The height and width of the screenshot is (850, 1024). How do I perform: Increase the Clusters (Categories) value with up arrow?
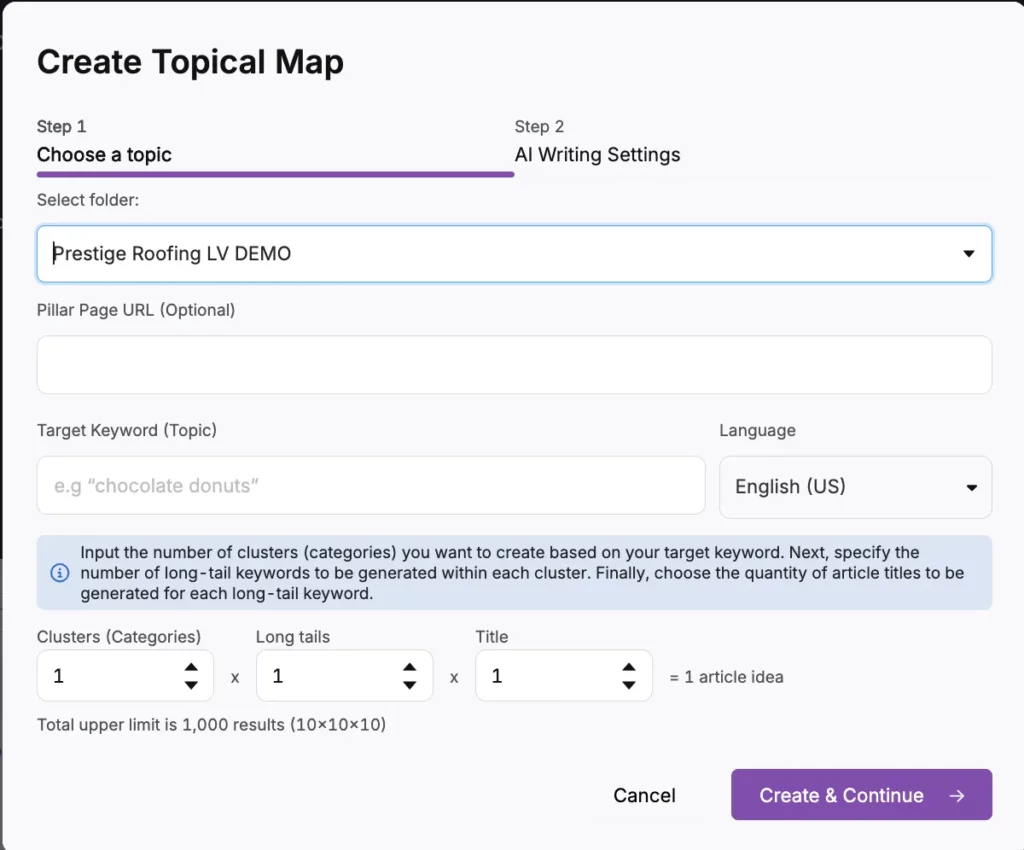pos(191,667)
